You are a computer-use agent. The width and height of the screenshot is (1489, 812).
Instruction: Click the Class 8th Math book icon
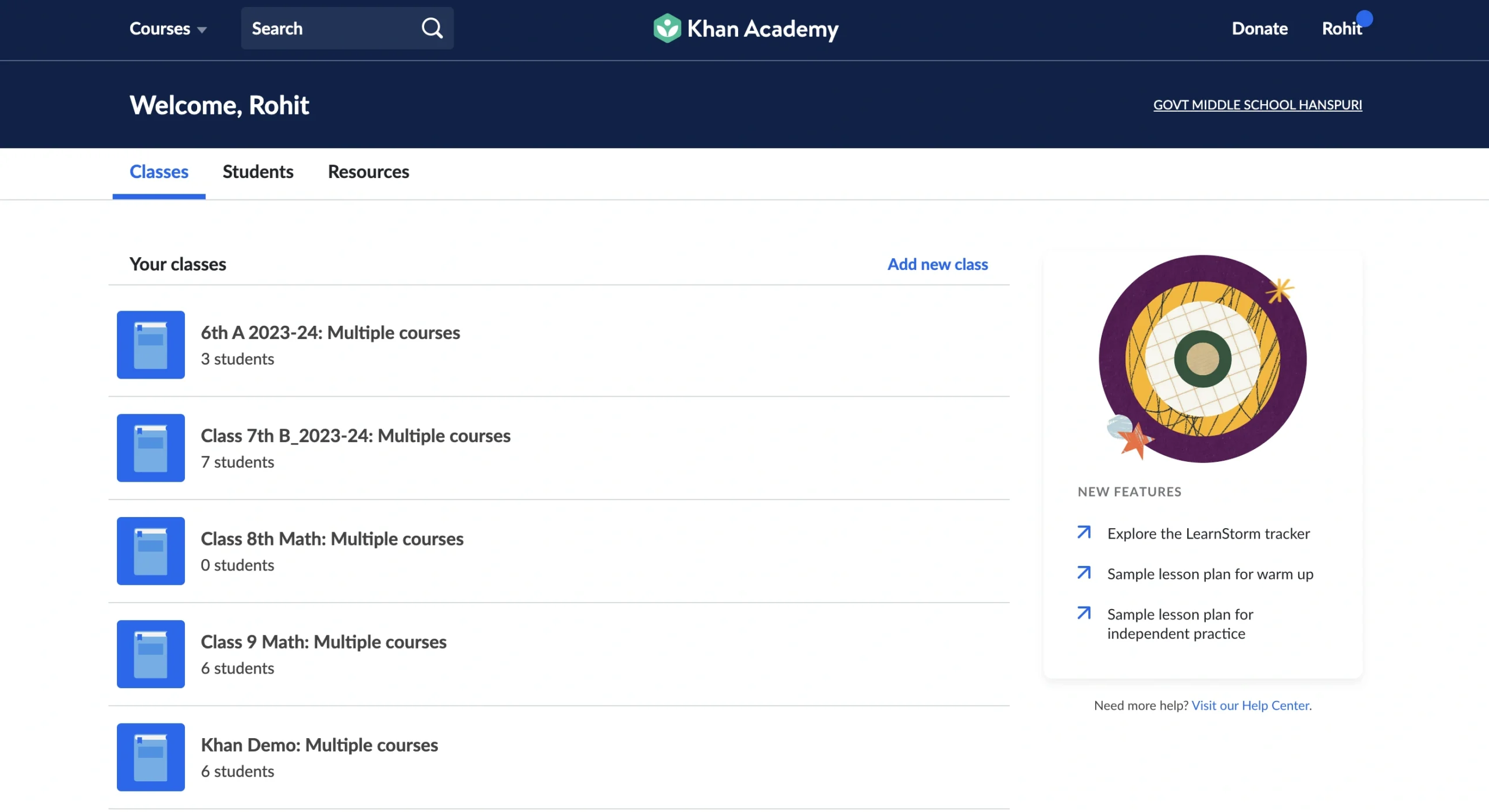(x=151, y=551)
